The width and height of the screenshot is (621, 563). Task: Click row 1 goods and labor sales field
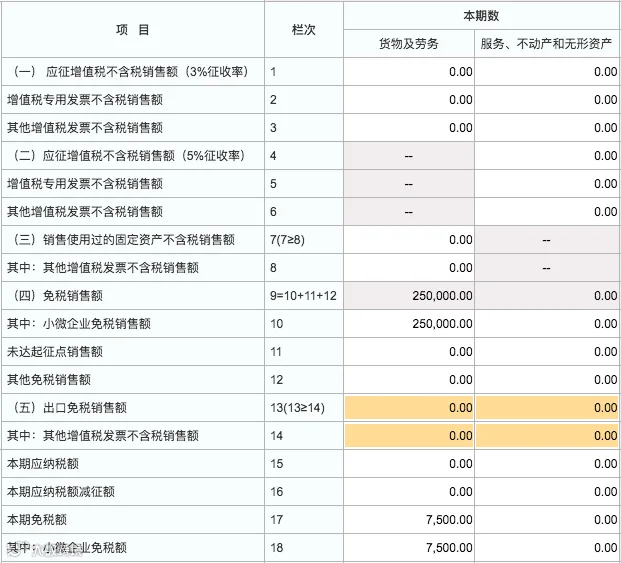[409, 72]
